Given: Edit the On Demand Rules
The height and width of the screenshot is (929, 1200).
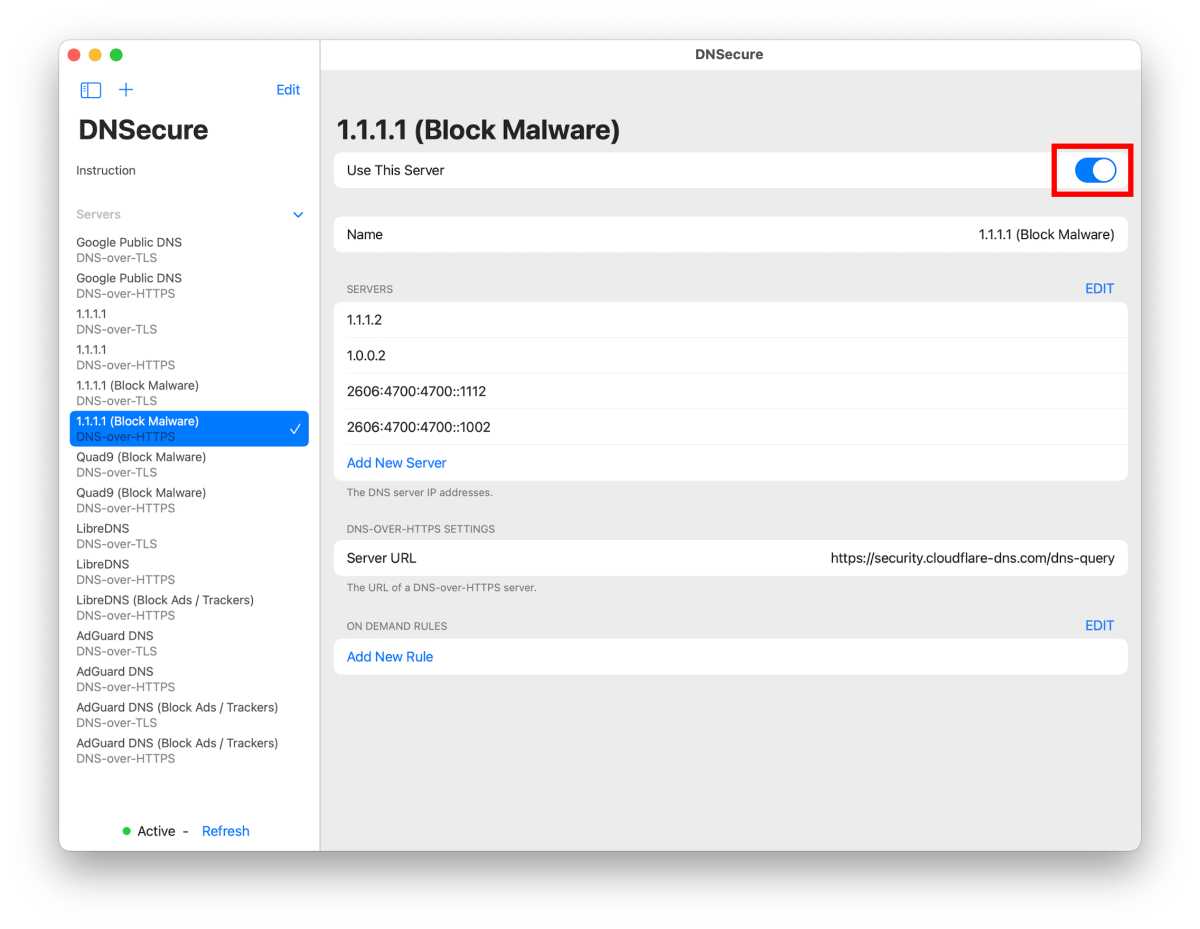Looking at the screenshot, I should click(x=1099, y=626).
